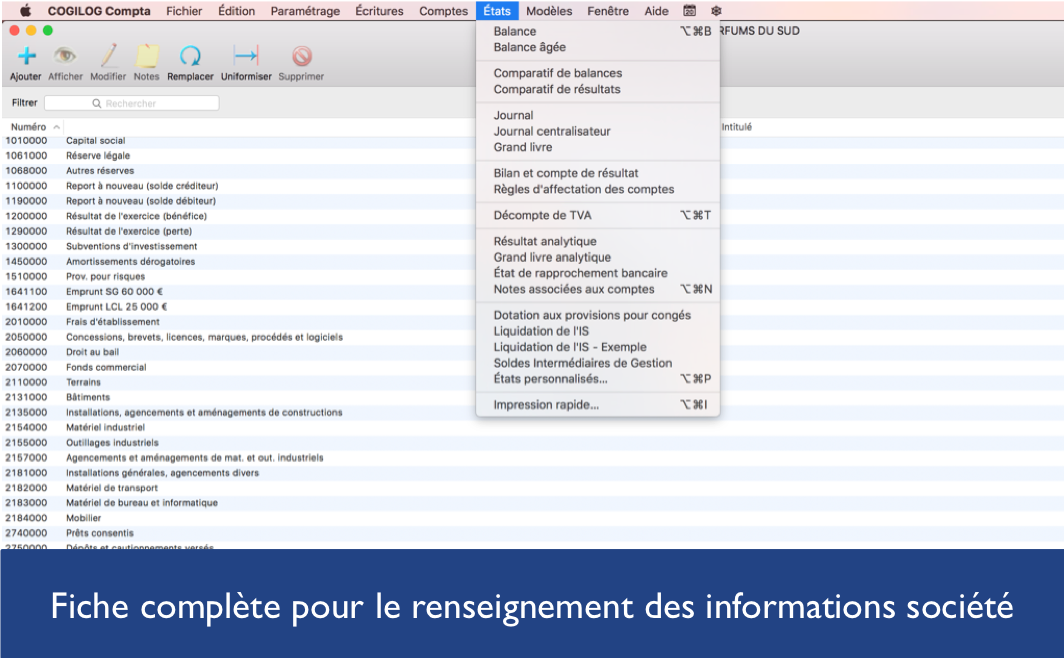This screenshot has width=1064, height=658.
Task: Choose Résultat analytique
Action: tap(598, 241)
